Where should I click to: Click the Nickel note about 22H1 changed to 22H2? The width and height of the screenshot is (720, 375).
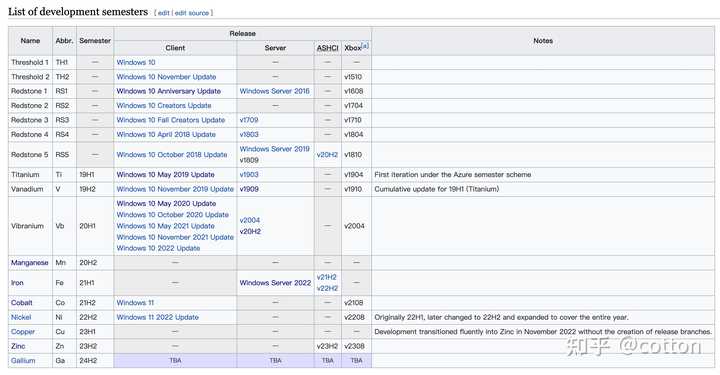click(x=501, y=317)
